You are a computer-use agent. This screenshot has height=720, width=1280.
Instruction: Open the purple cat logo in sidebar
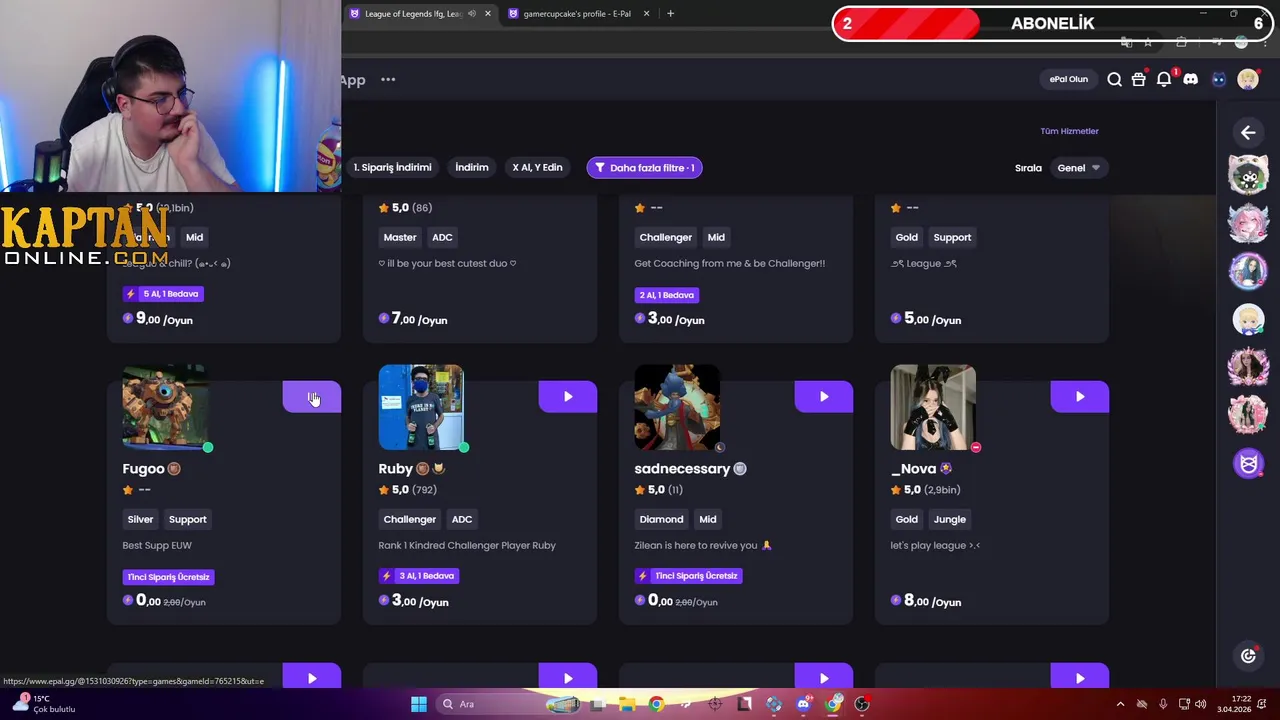(x=1248, y=464)
